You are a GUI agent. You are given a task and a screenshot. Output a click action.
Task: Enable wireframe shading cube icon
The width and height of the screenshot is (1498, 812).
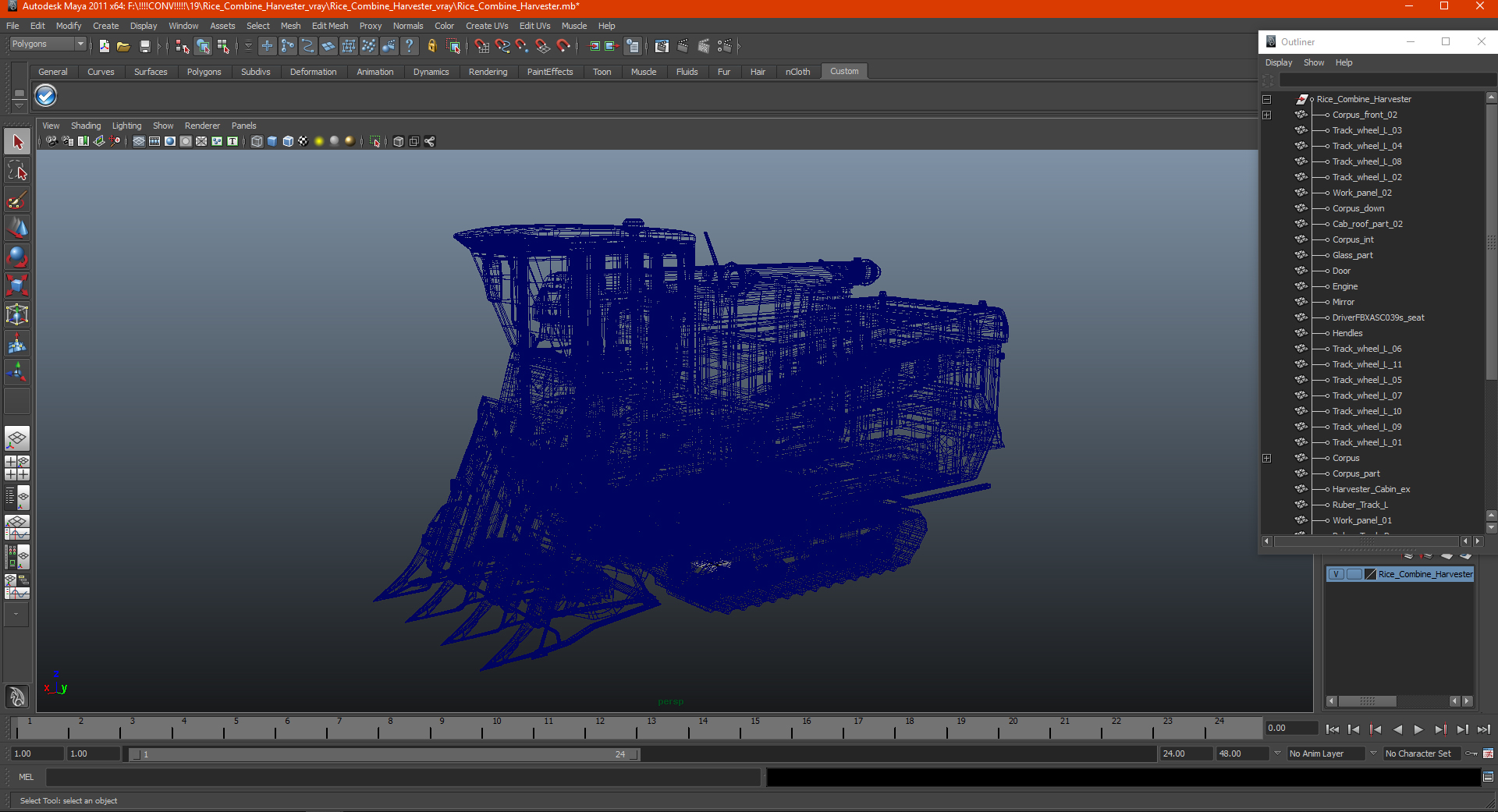pyautogui.click(x=257, y=141)
